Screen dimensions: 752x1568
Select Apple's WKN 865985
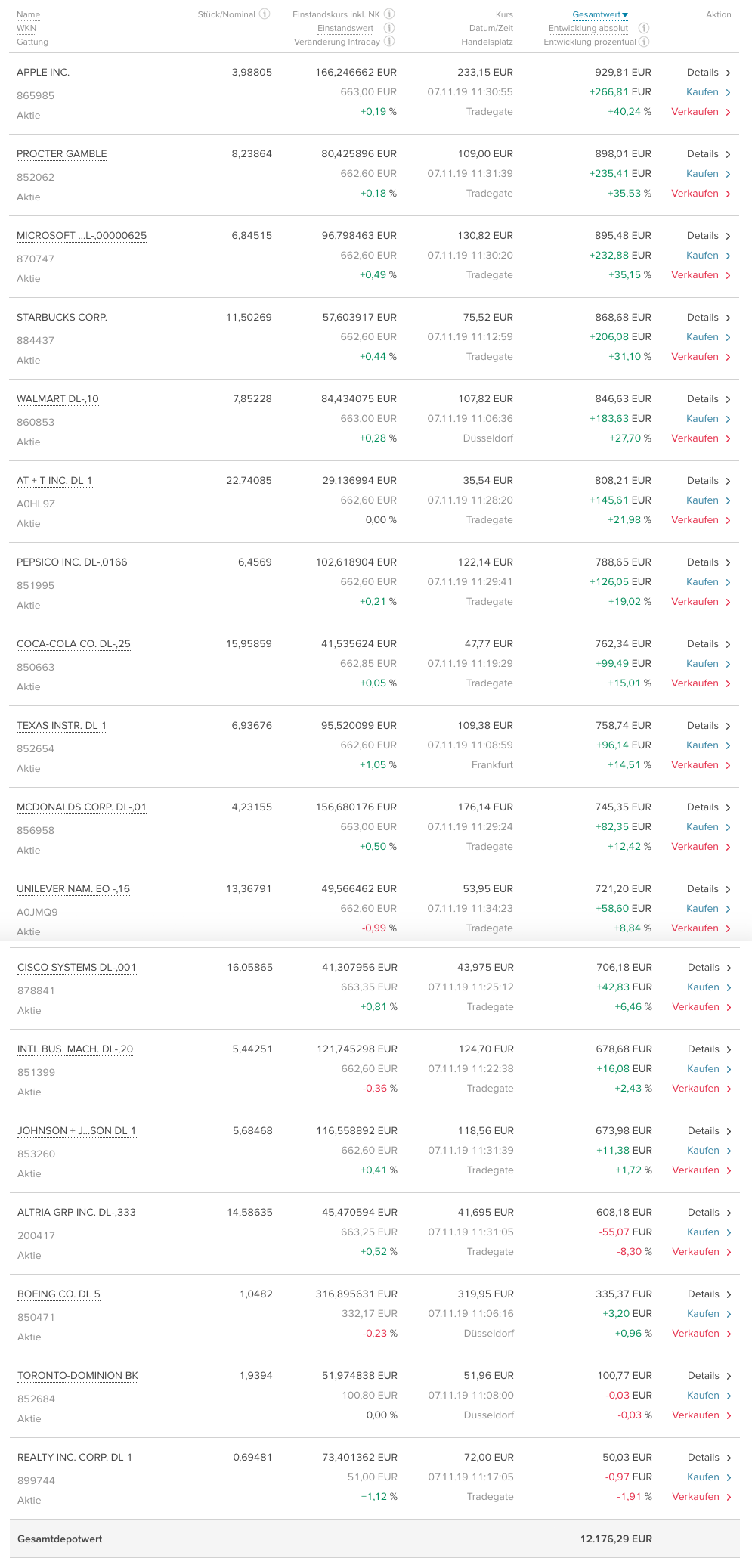tap(36, 96)
